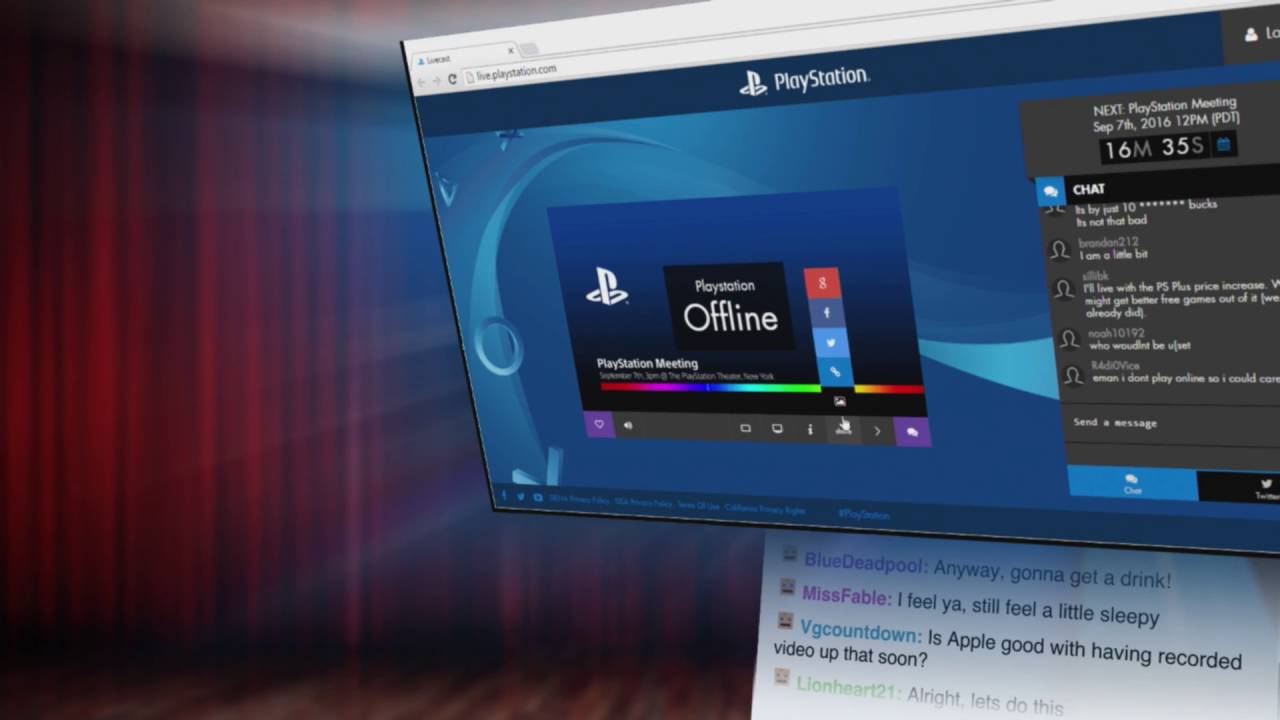Viewport: 1280px width, 720px height.
Task: Click the image icon above the Share button
Action: click(840, 401)
